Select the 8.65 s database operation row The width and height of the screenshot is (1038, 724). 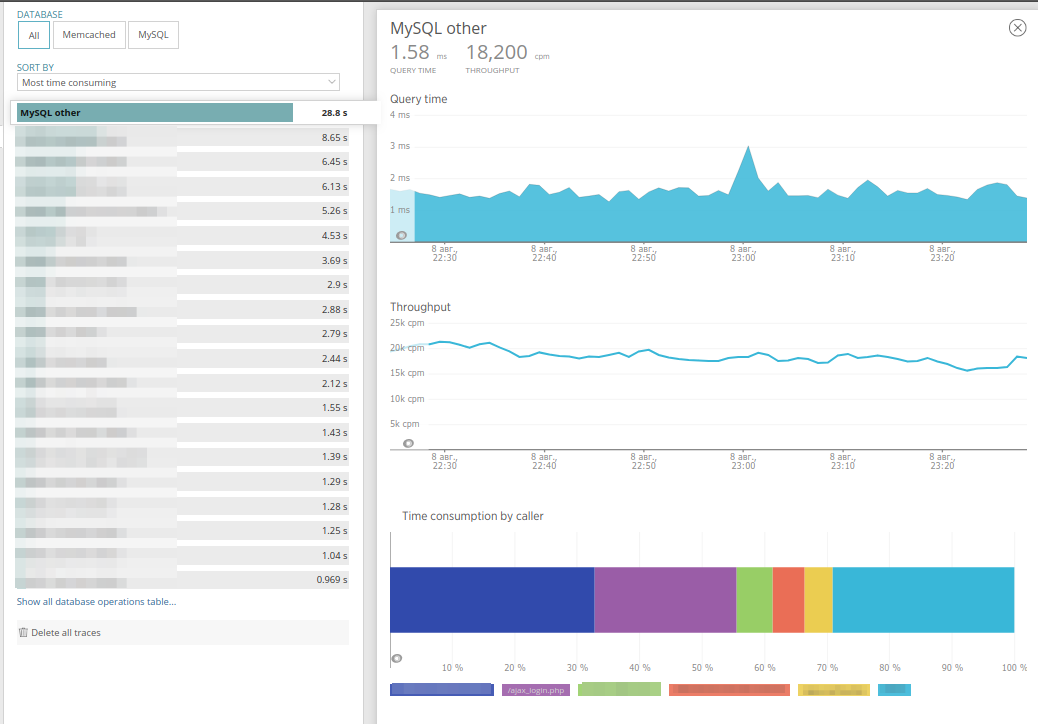(180, 137)
